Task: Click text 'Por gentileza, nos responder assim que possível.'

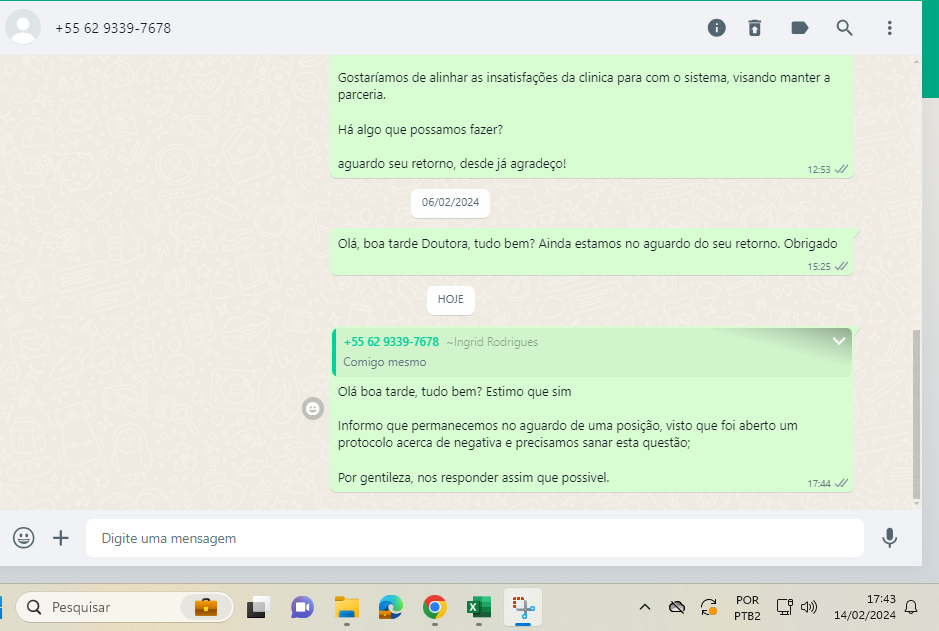Action: click(x=473, y=478)
